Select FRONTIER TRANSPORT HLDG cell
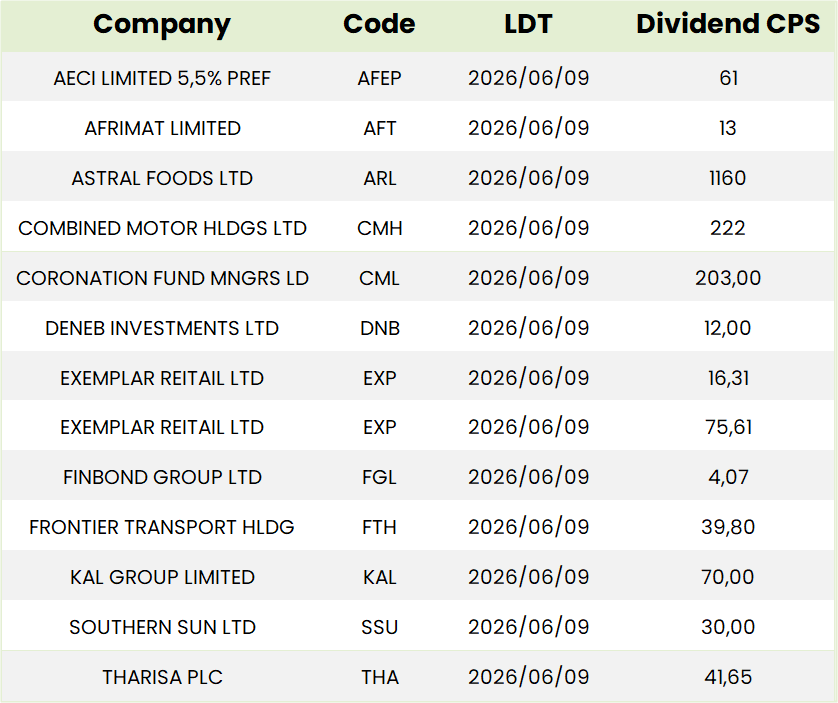The width and height of the screenshot is (838, 703). [x=162, y=528]
